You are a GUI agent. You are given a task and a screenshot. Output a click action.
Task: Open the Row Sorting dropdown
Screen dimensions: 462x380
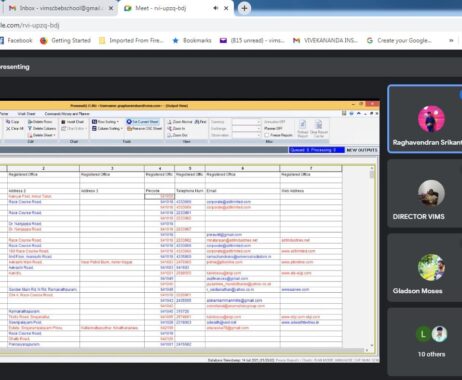105,122
